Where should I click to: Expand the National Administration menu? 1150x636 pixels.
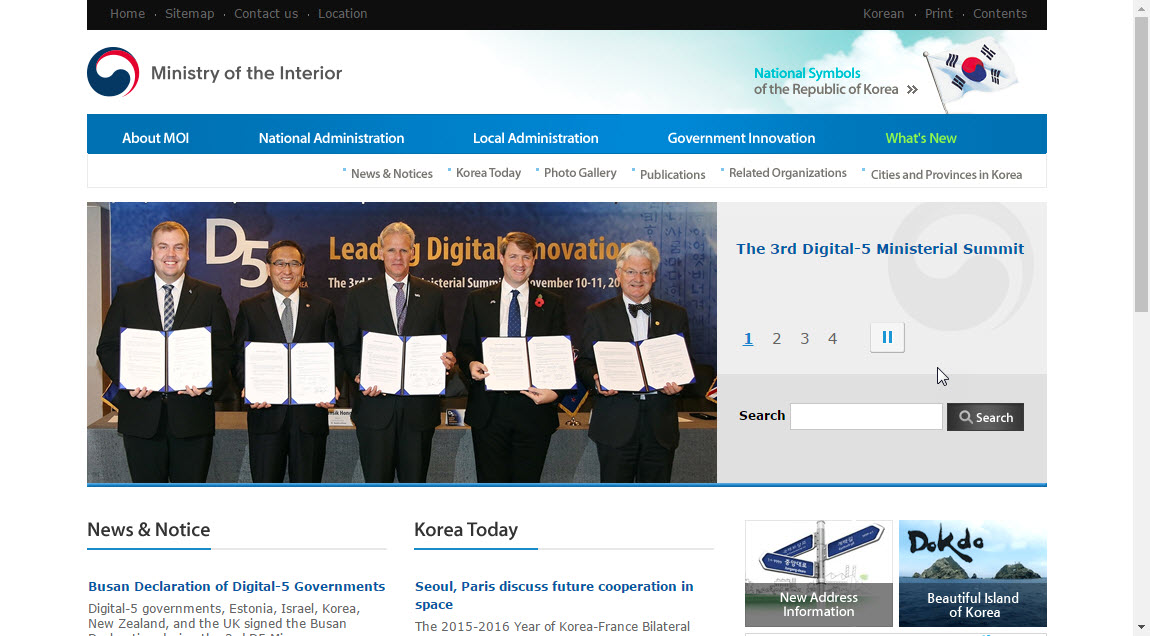tap(331, 138)
